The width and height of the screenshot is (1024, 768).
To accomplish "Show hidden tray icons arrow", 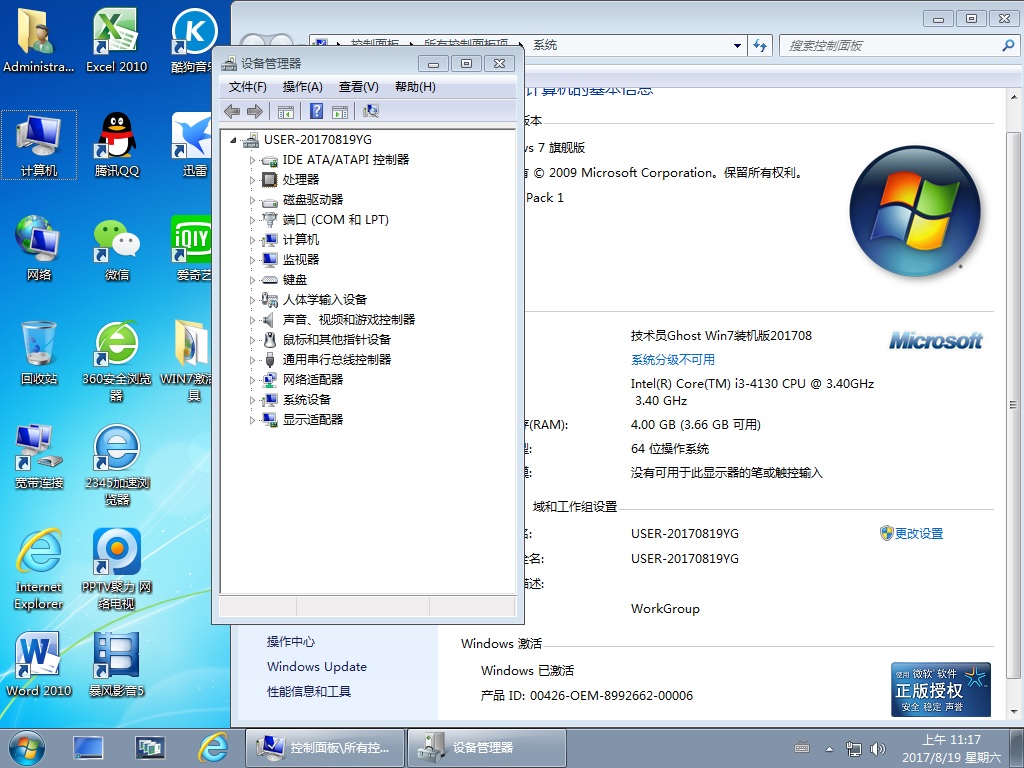I will coord(829,749).
